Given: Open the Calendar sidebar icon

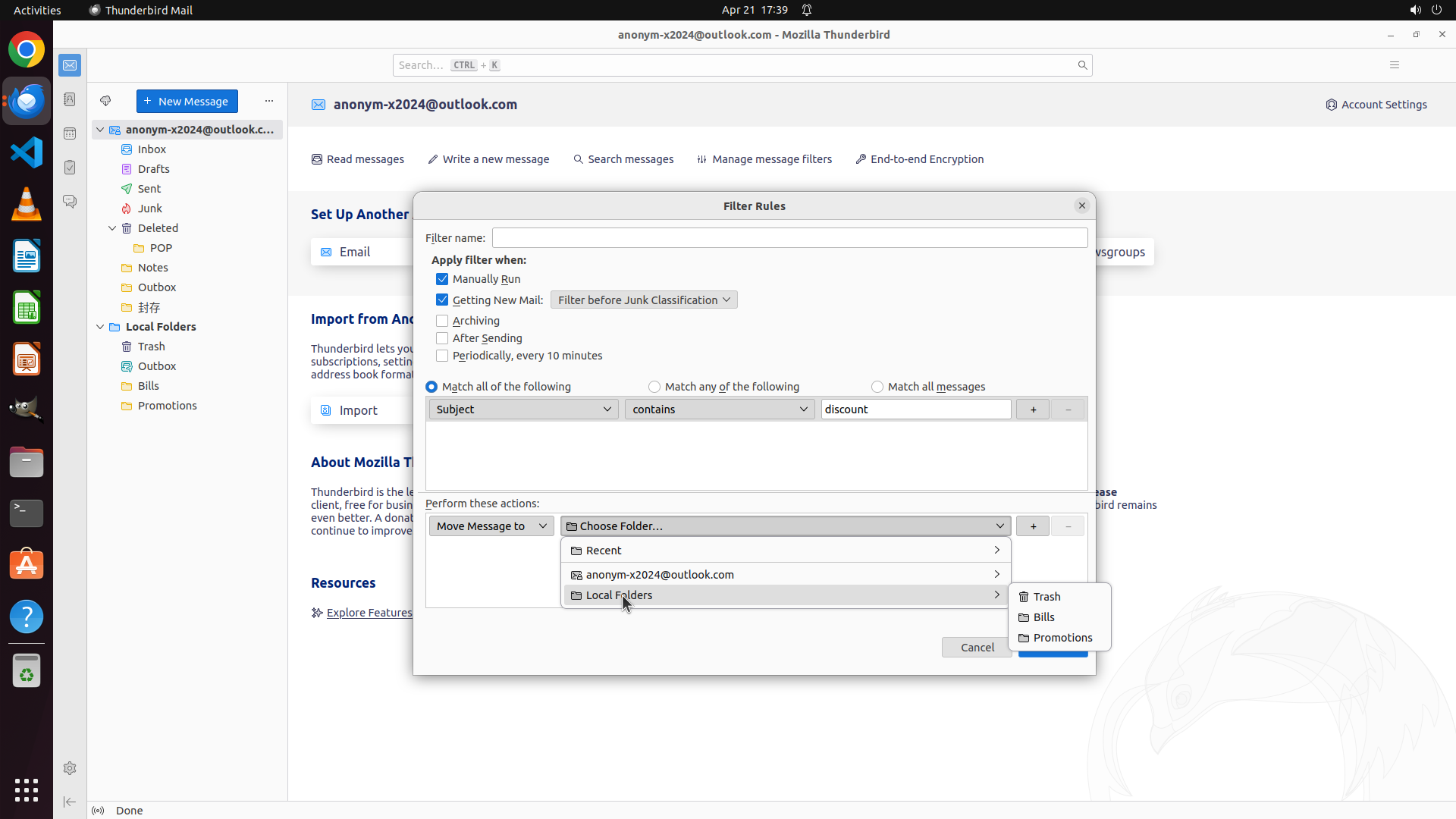Looking at the screenshot, I should 70,133.
